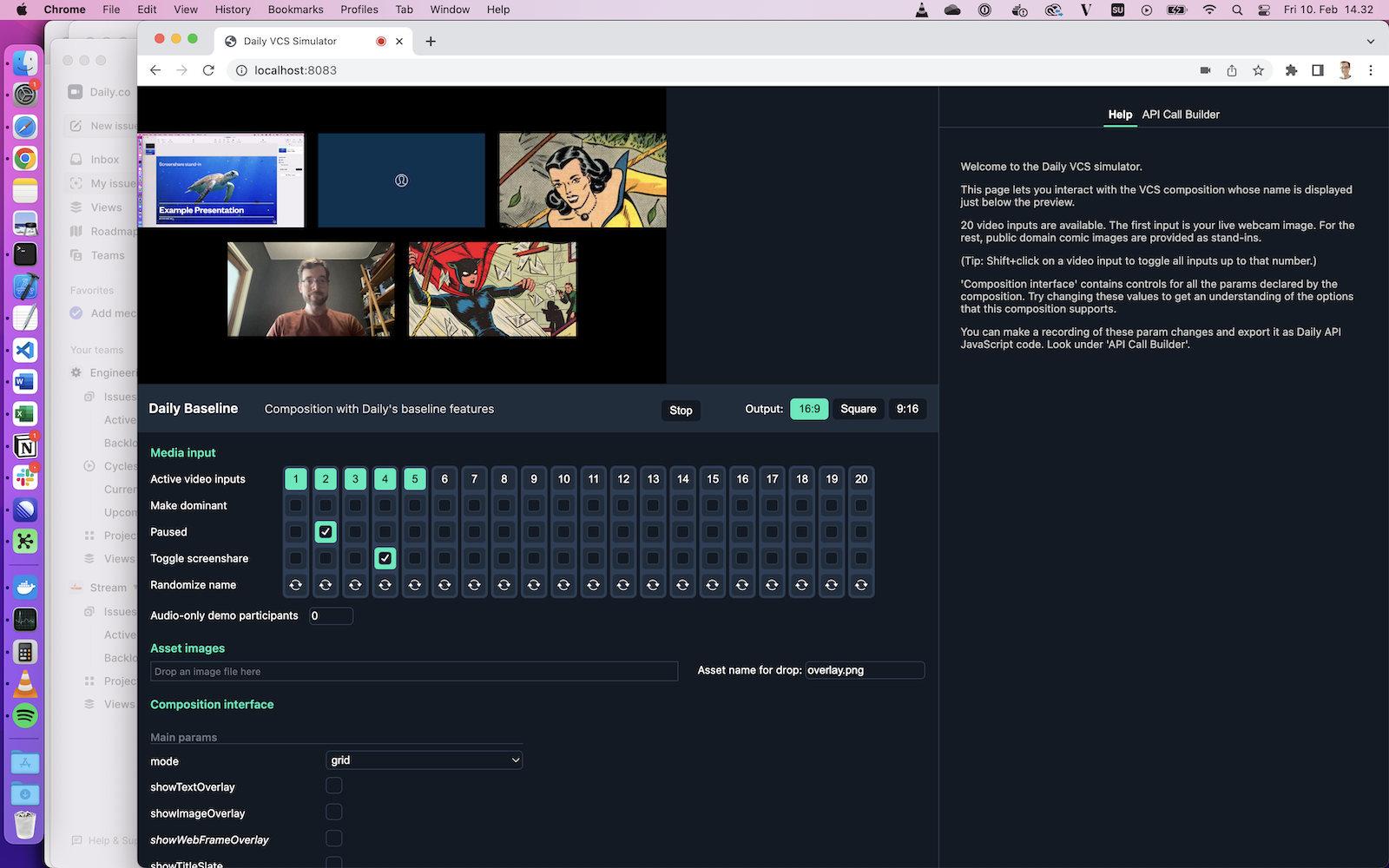Open Notion from the Dock

[x=25, y=446]
